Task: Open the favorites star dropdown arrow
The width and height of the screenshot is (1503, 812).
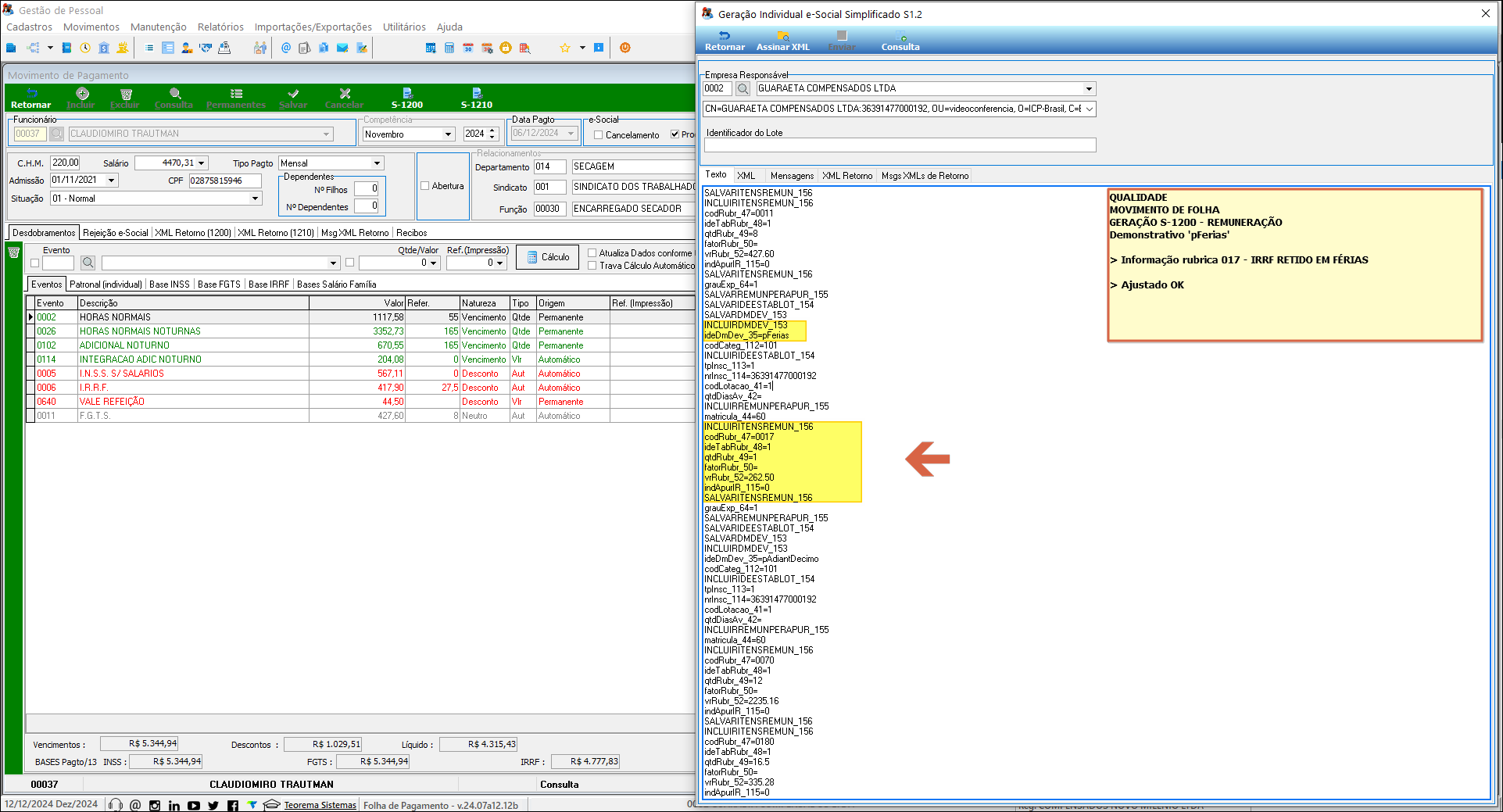Action: tap(582, 48)
